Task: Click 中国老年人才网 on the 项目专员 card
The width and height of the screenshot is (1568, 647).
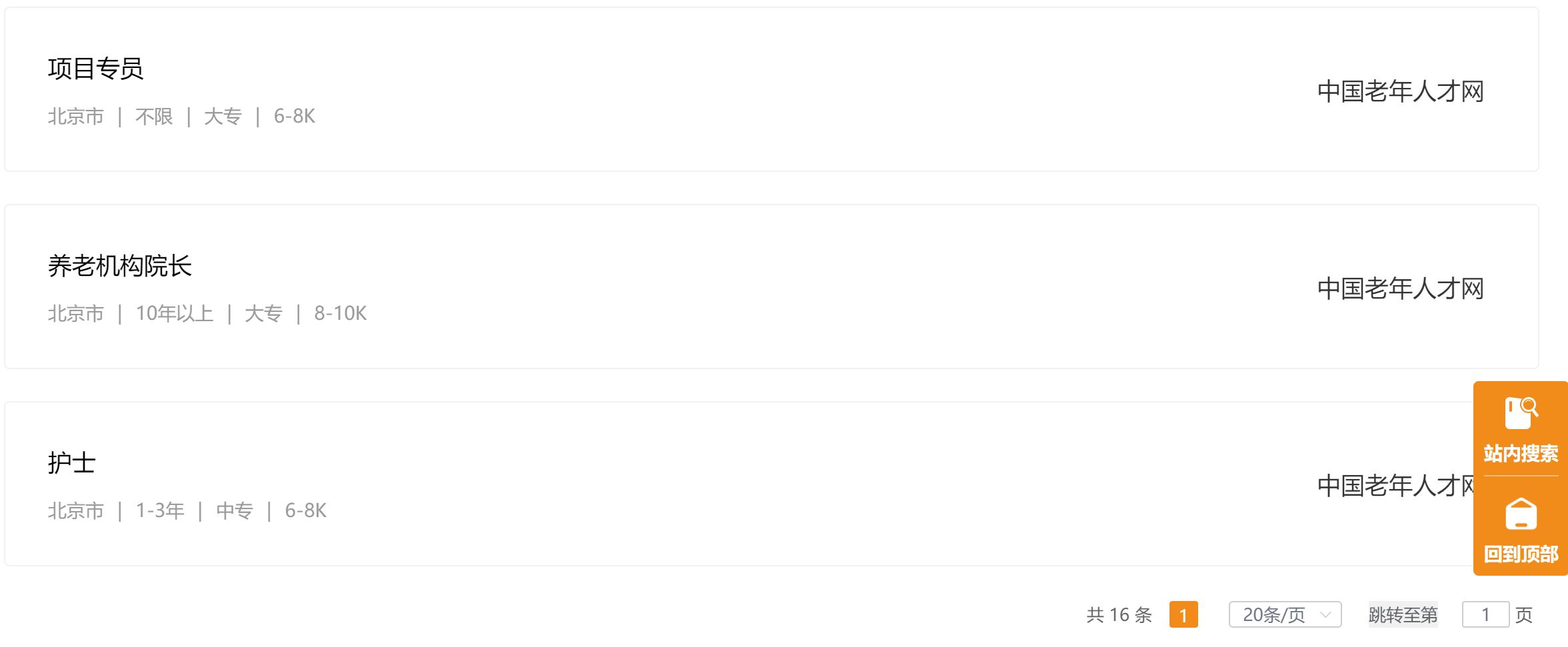Action: tap(1401, 91)
